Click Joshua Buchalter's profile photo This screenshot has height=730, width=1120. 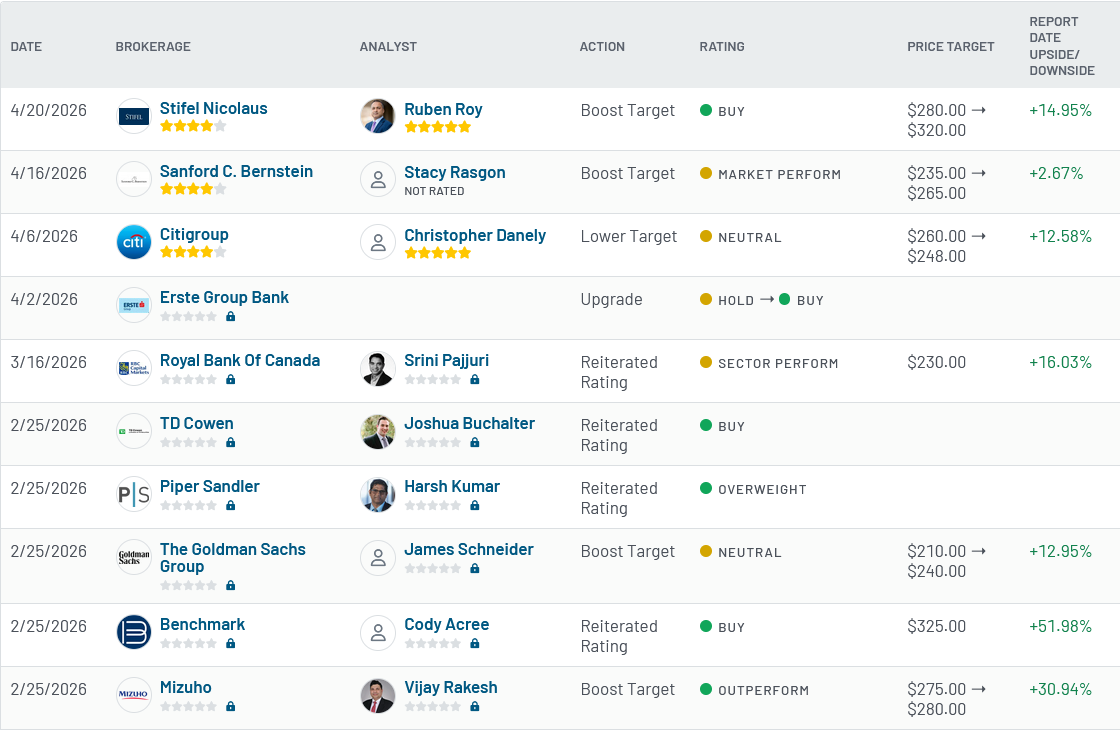coord(378,431)
